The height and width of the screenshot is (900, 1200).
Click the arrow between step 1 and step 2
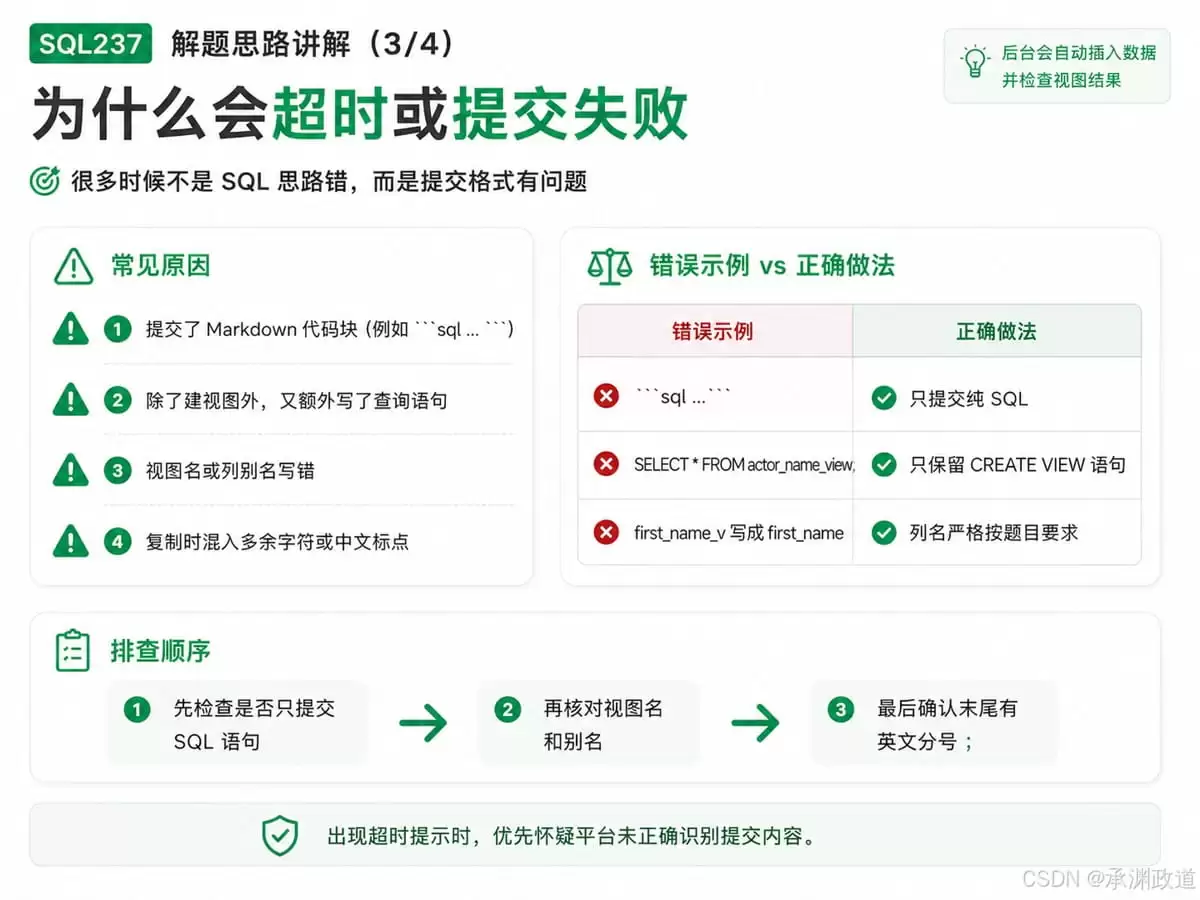(424, 723)
